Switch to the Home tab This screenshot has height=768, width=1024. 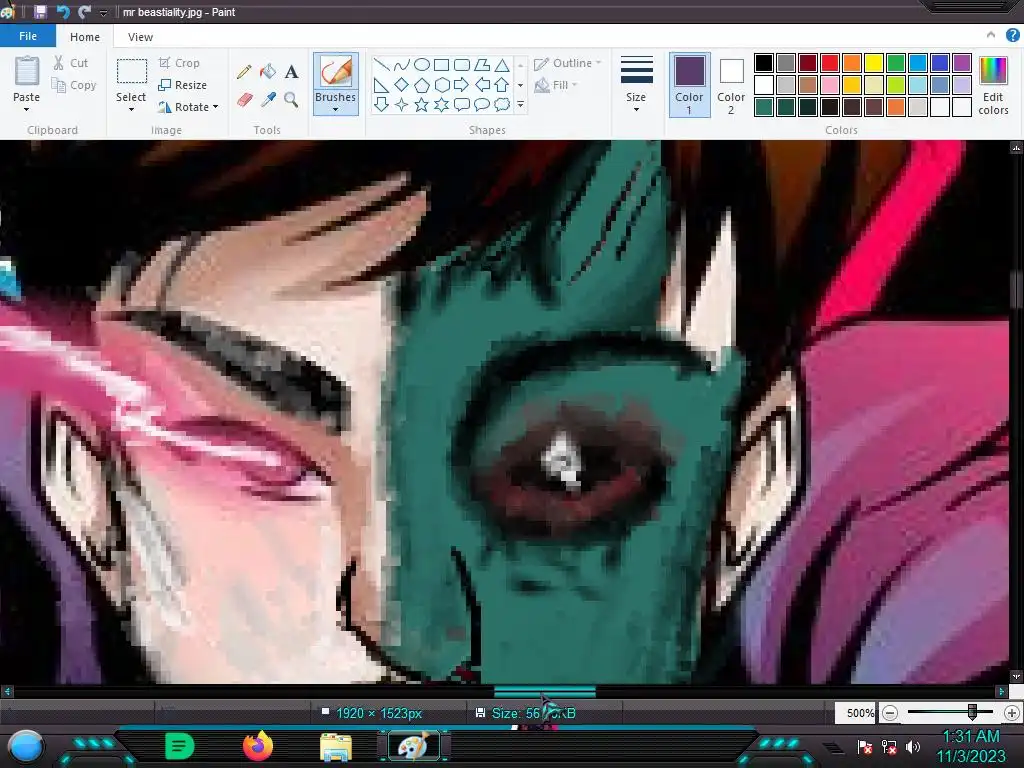85,37
